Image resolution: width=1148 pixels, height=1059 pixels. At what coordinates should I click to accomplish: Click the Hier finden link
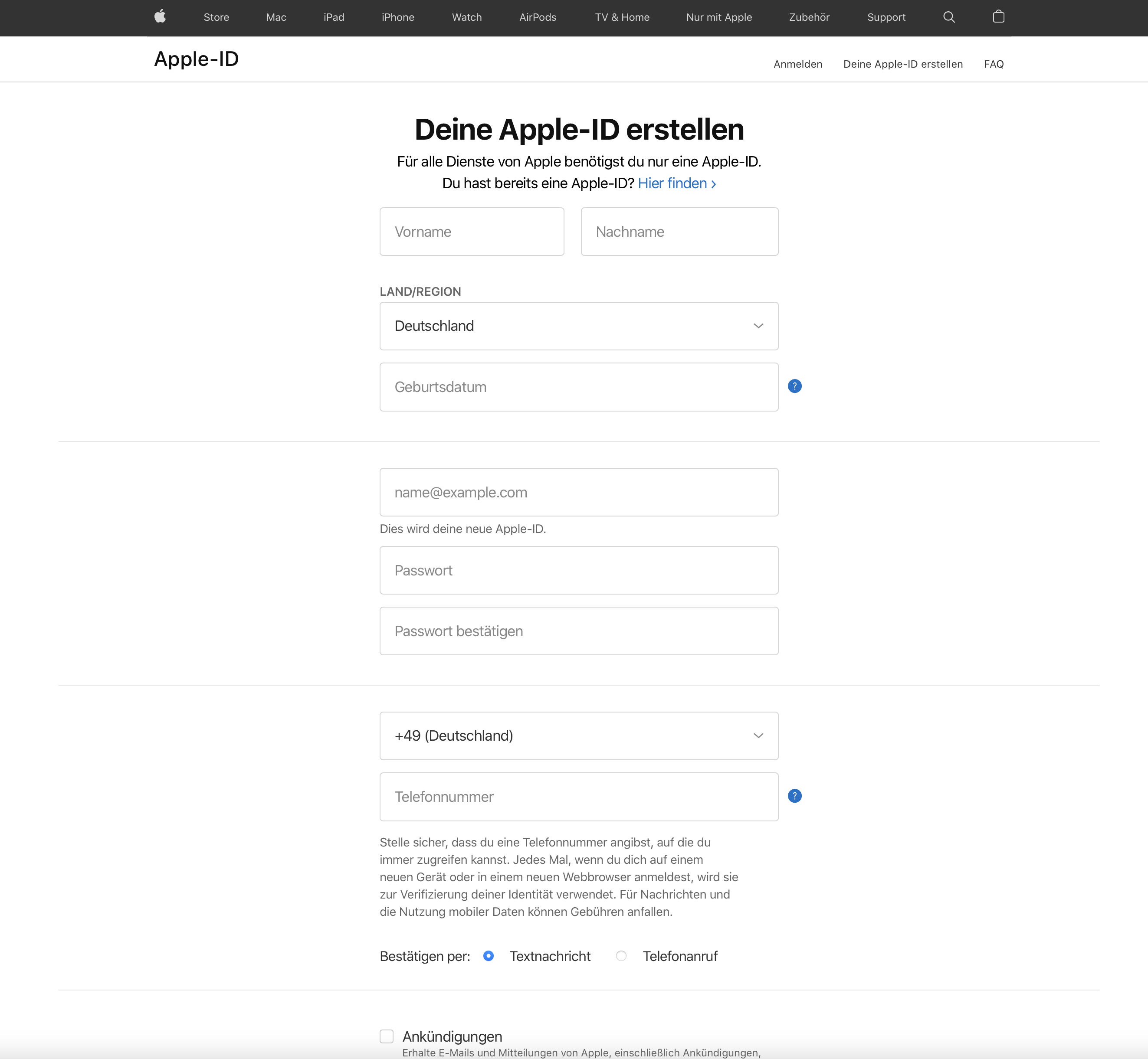pos(677,183)
